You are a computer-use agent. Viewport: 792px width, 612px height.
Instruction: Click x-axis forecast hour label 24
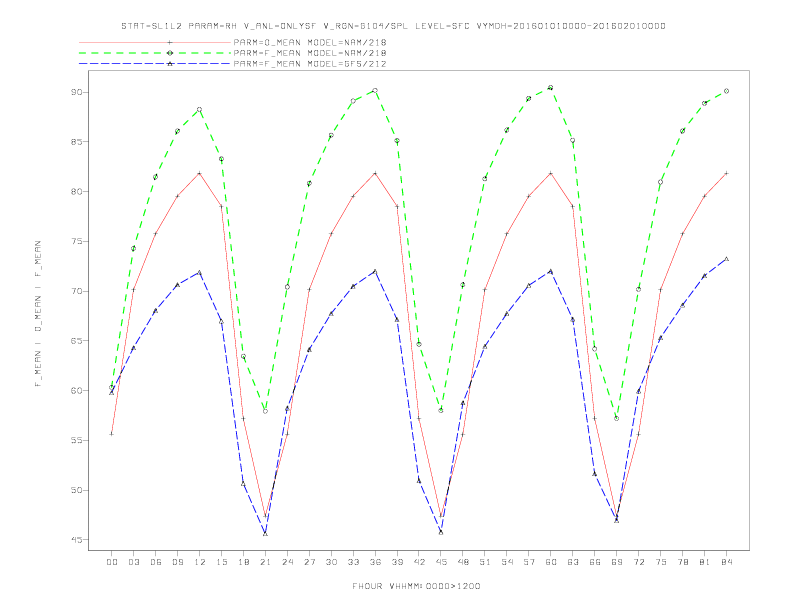287,562
